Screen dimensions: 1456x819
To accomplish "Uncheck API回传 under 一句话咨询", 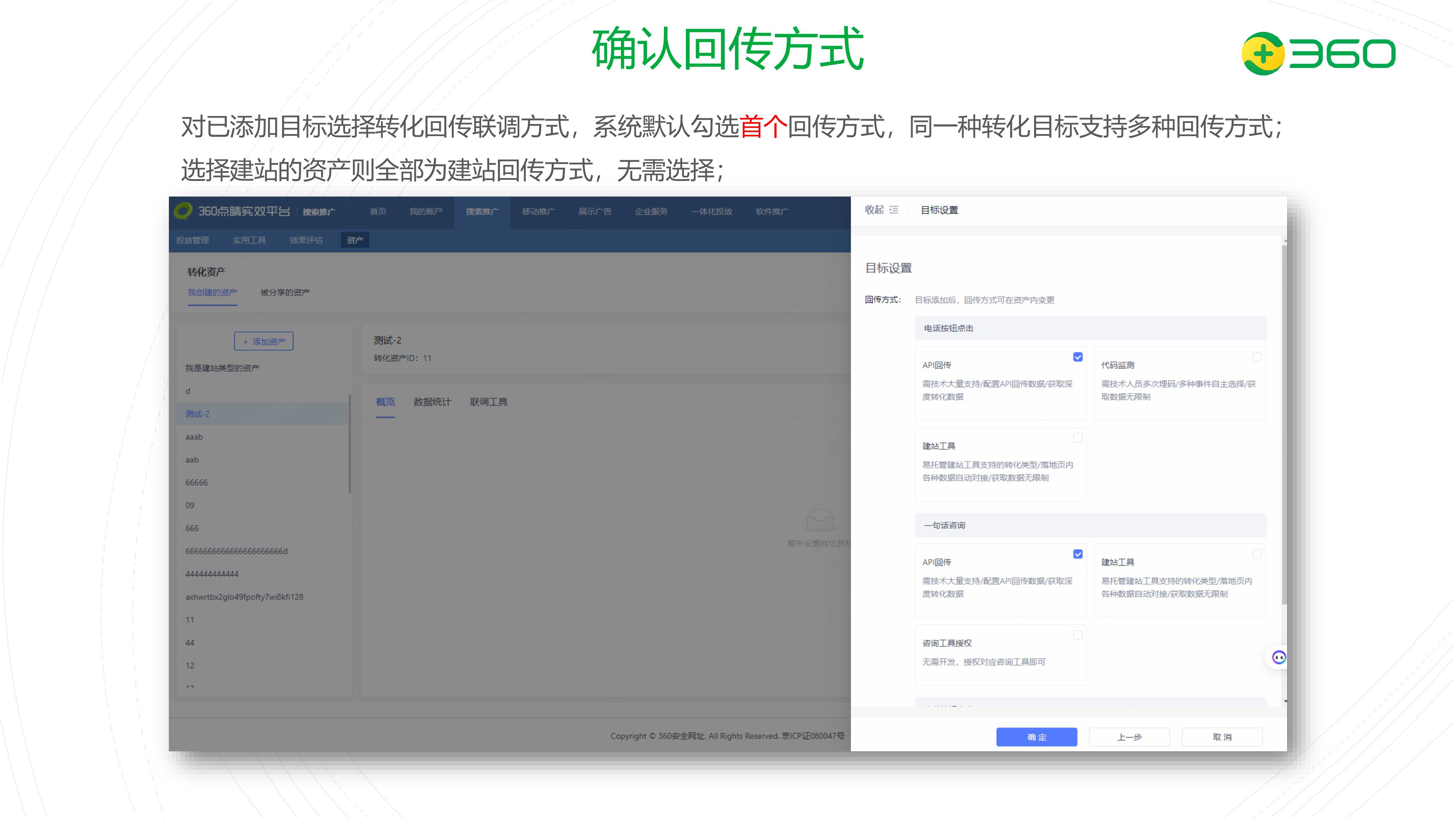I will click(x=1078, y=554).
